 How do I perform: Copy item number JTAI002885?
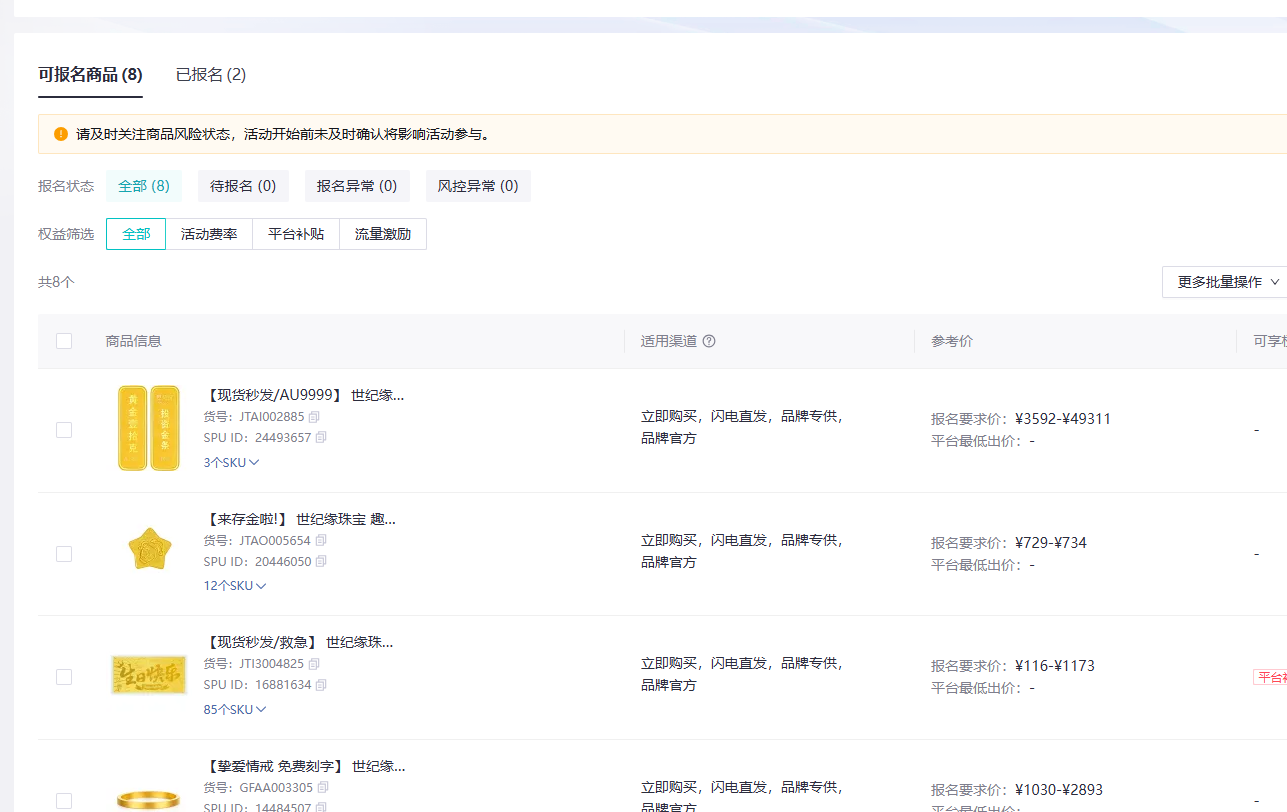click(314, 417)
